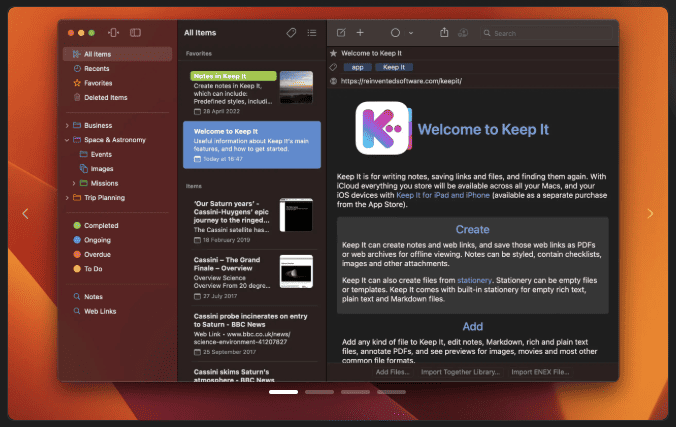Select the Events folder
The width and height of the screenshot is (676, 427).
pyautogui.click(x=101, y=154)
